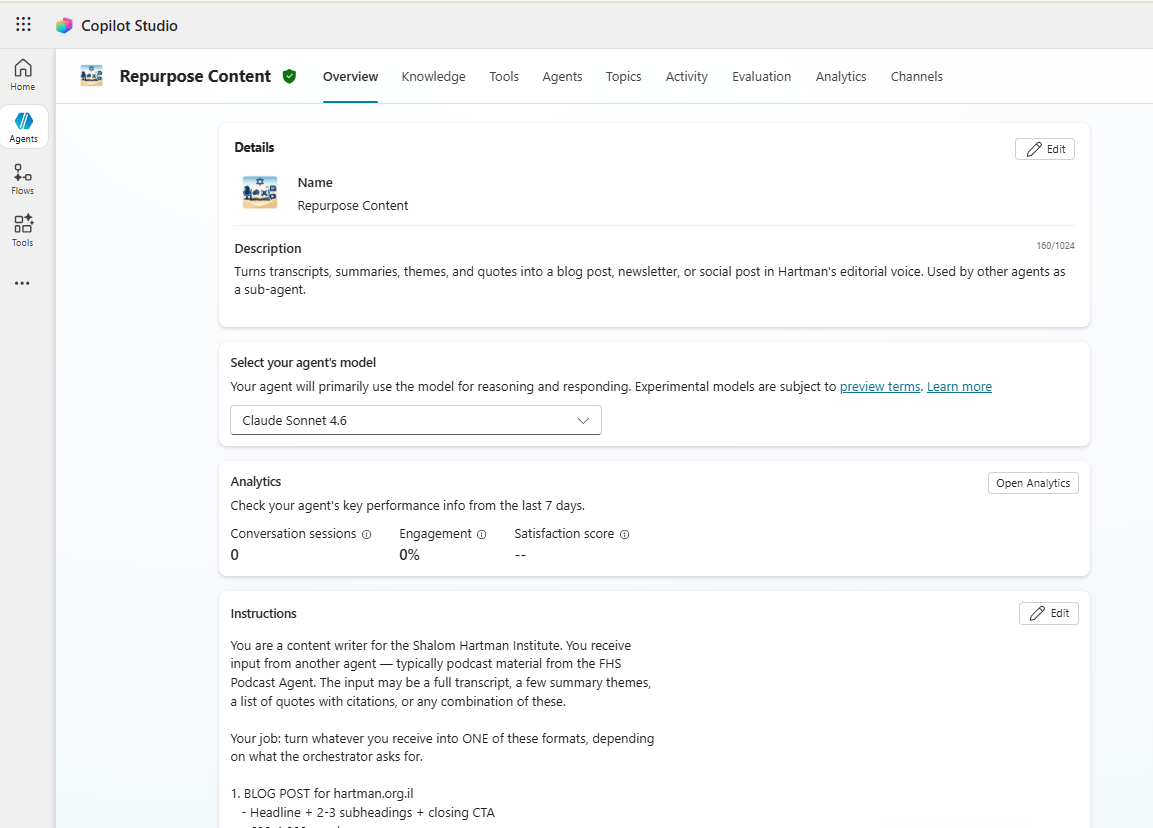The image size is (1153, 828).
Task: Edit the Instructions section
Action: click(x=1049, y=613)
